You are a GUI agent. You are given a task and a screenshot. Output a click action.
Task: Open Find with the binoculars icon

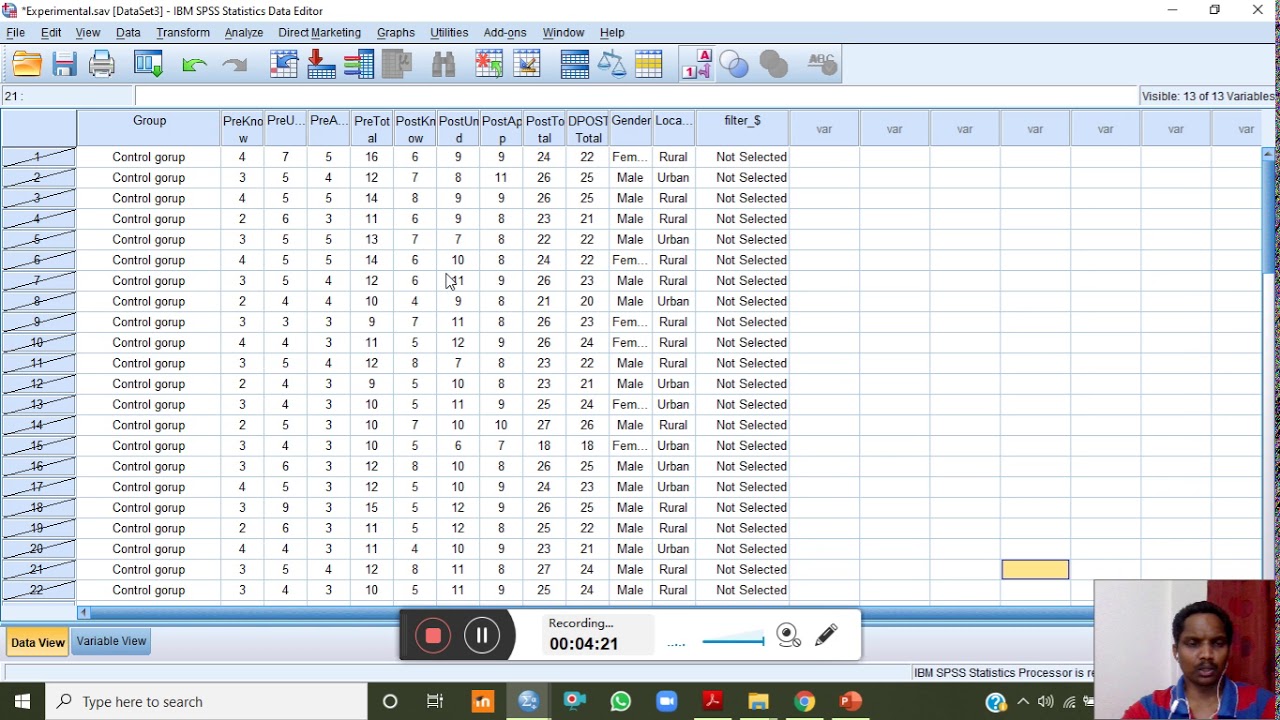click(444, 65)
